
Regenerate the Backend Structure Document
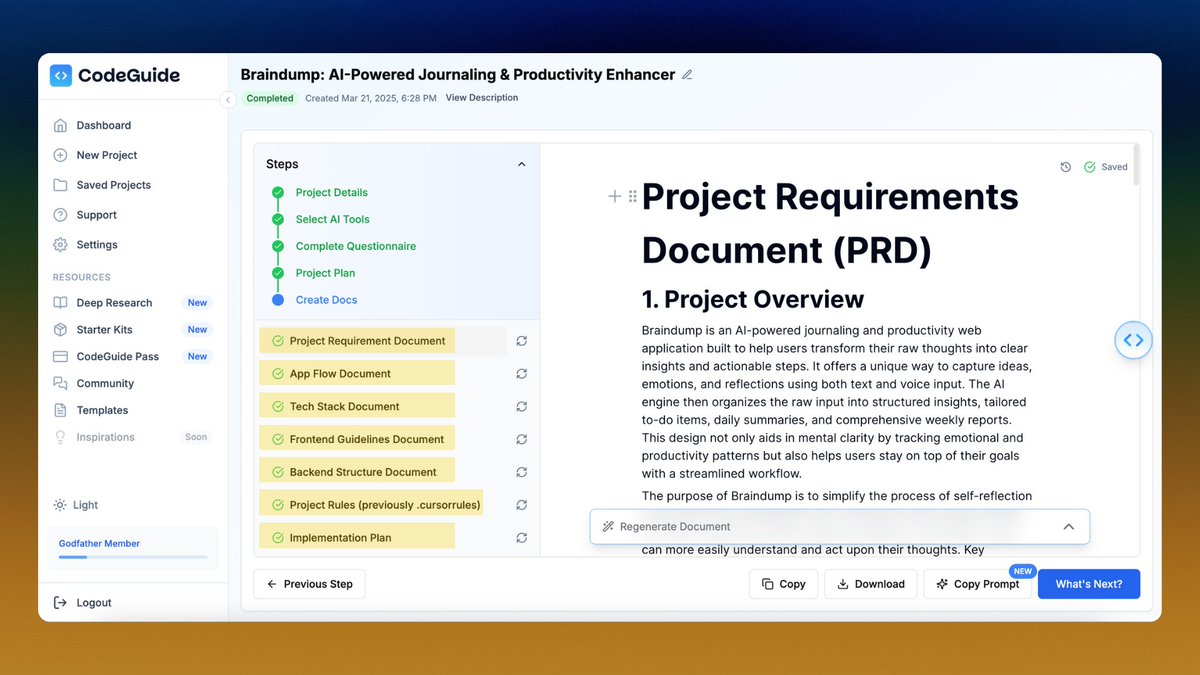click(522, 472)
